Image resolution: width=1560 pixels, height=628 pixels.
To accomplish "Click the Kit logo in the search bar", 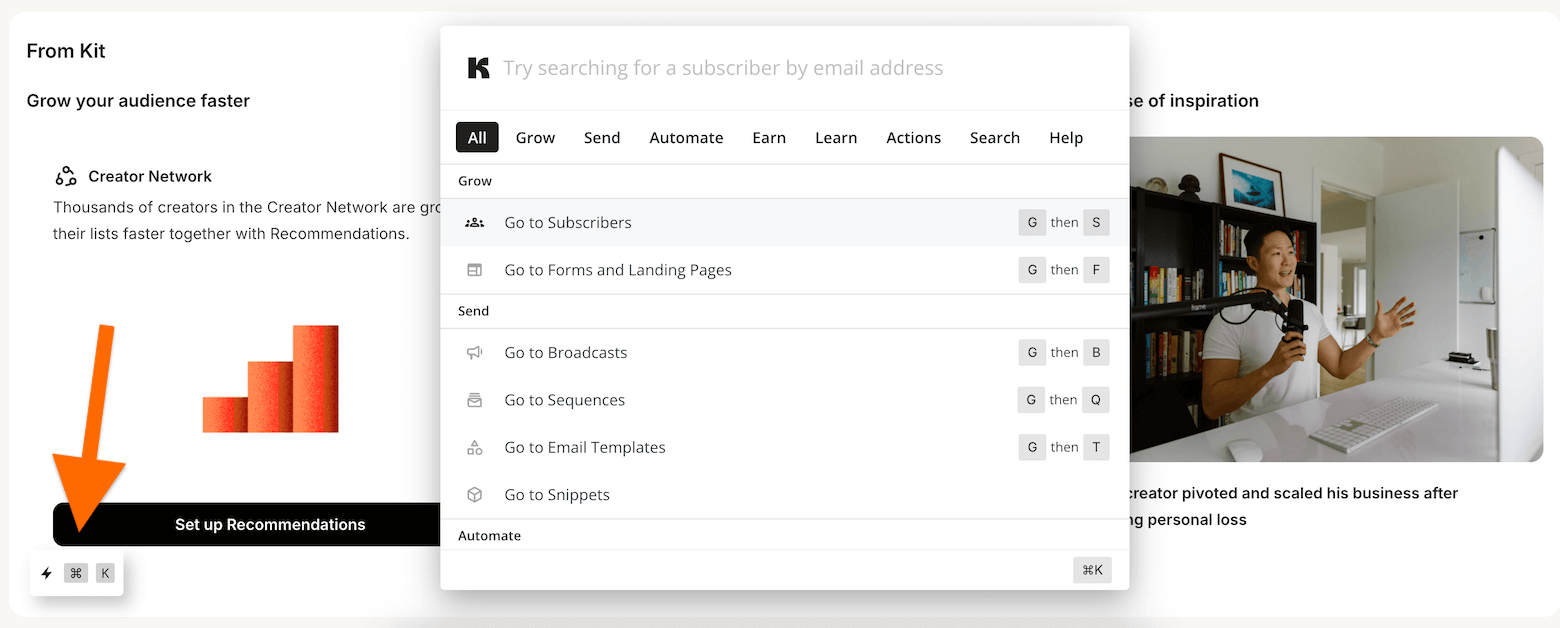I will 479,68.
